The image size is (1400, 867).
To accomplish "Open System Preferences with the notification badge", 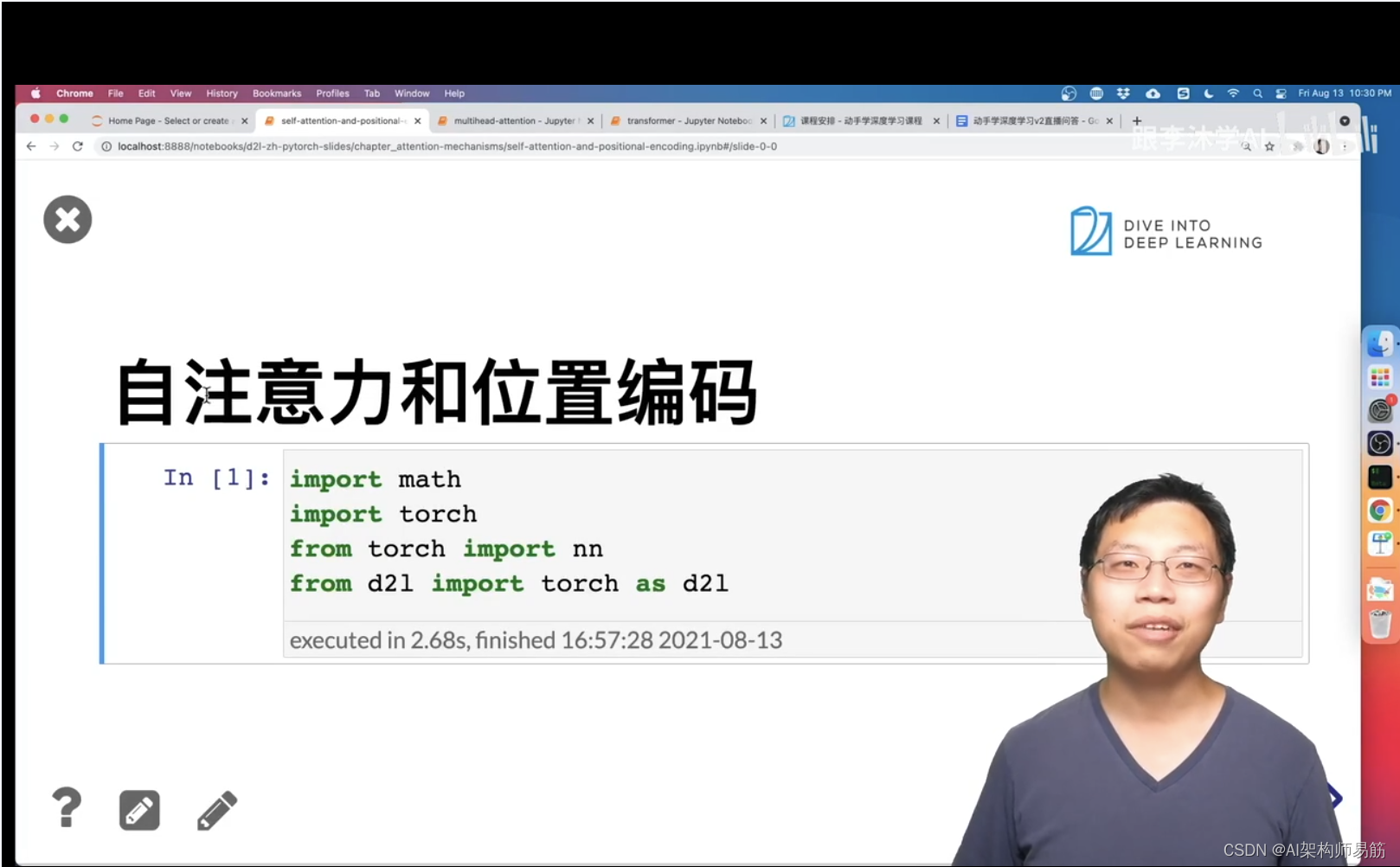I will point(1380,410).
